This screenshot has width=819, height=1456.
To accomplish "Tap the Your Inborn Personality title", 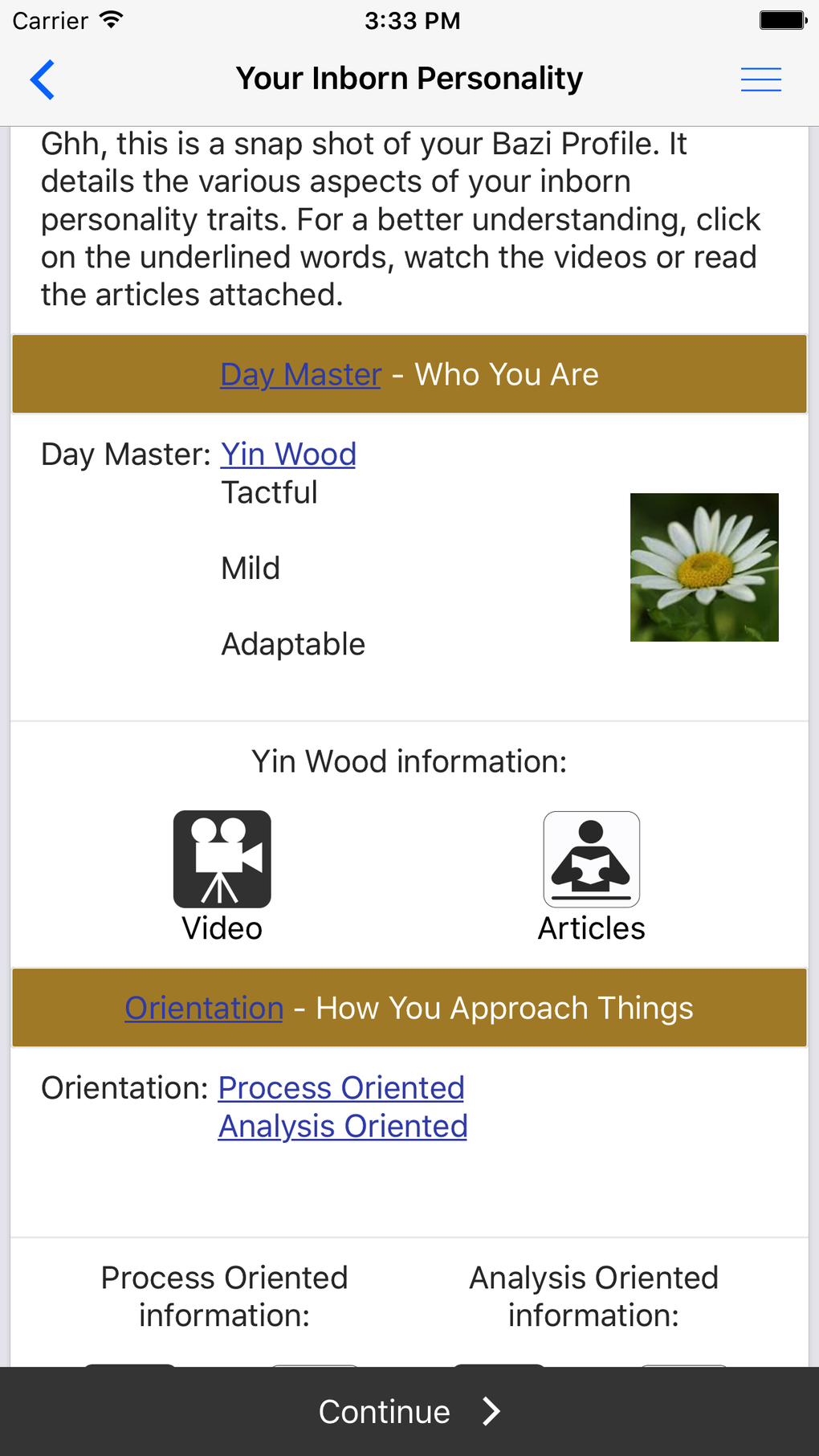I will (x=409, y=79).
